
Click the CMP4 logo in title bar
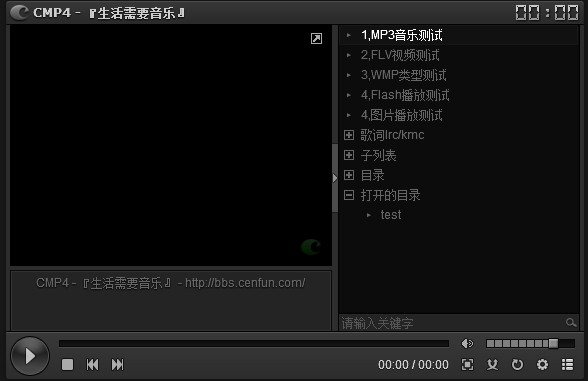tap(20, 13)
